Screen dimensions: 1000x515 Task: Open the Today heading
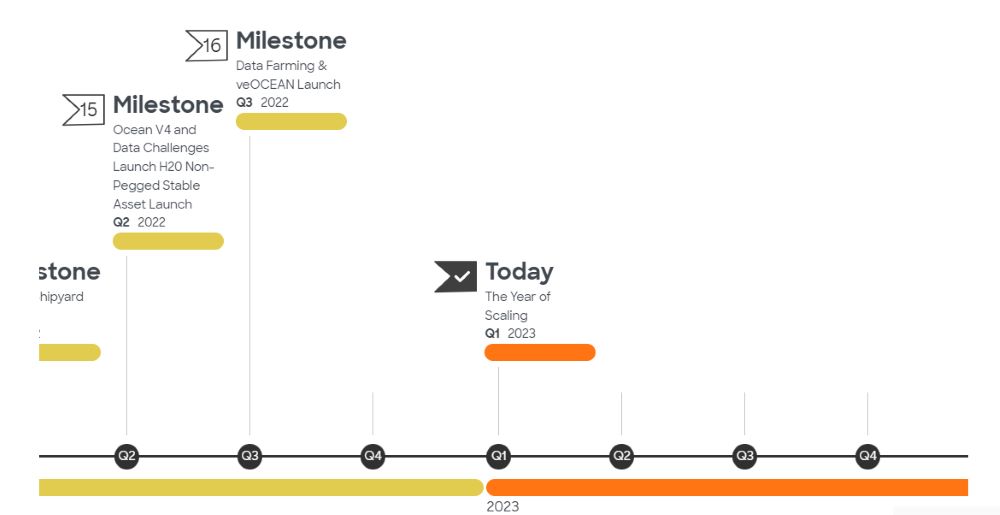pyautogui.click(x=519, y=271)
